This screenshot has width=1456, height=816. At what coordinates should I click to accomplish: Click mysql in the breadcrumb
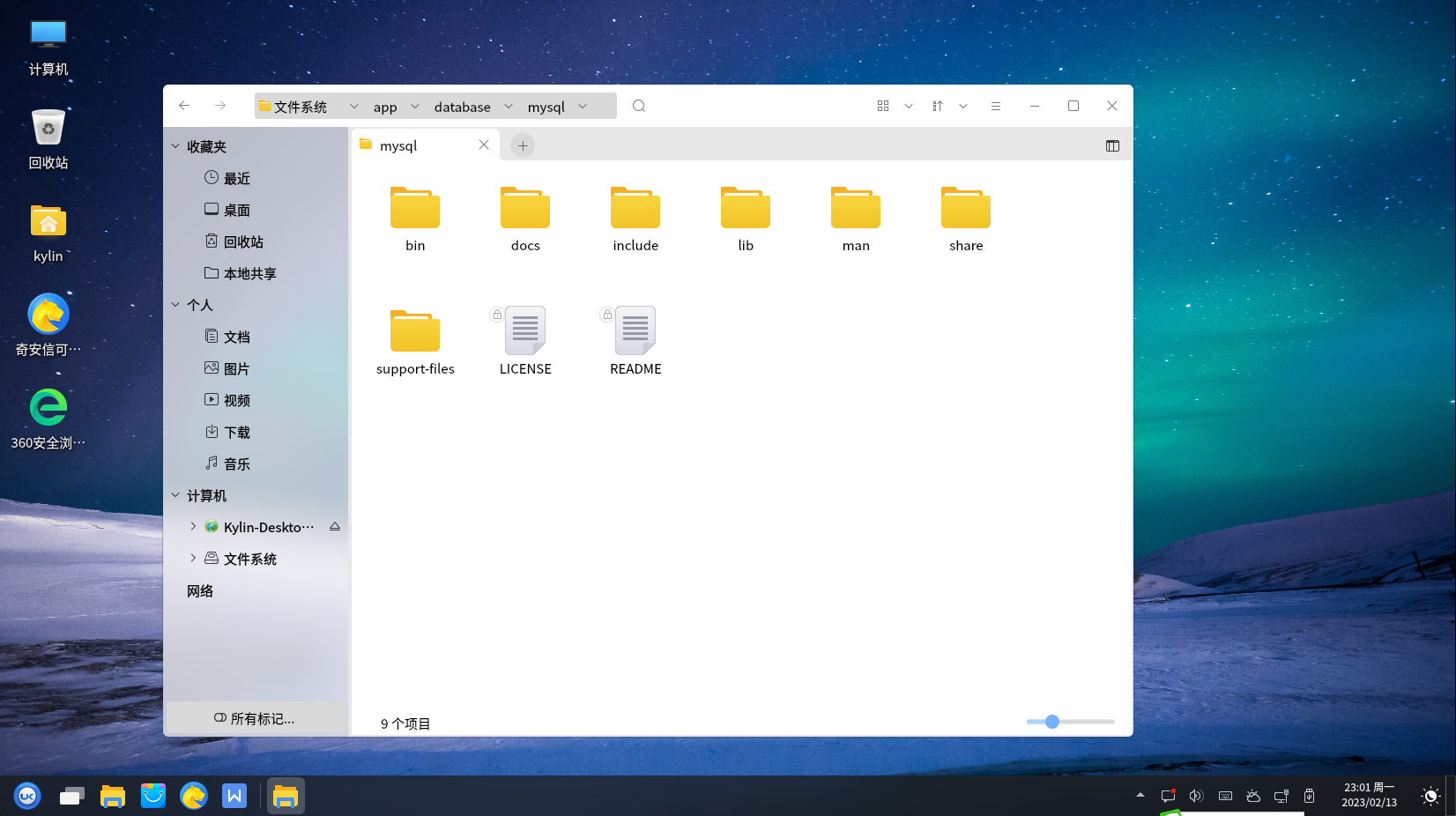click(546, 107)
